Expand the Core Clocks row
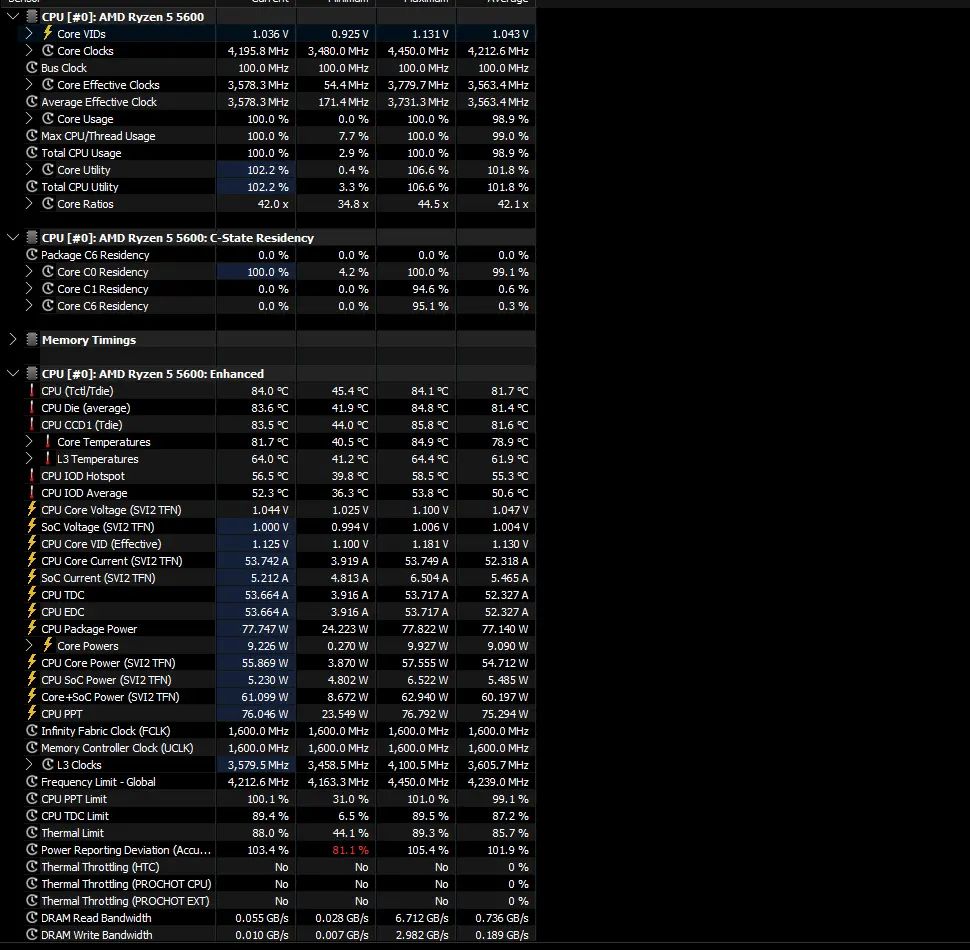This screenshot has width=970, height=950. [x=28, y=51]
